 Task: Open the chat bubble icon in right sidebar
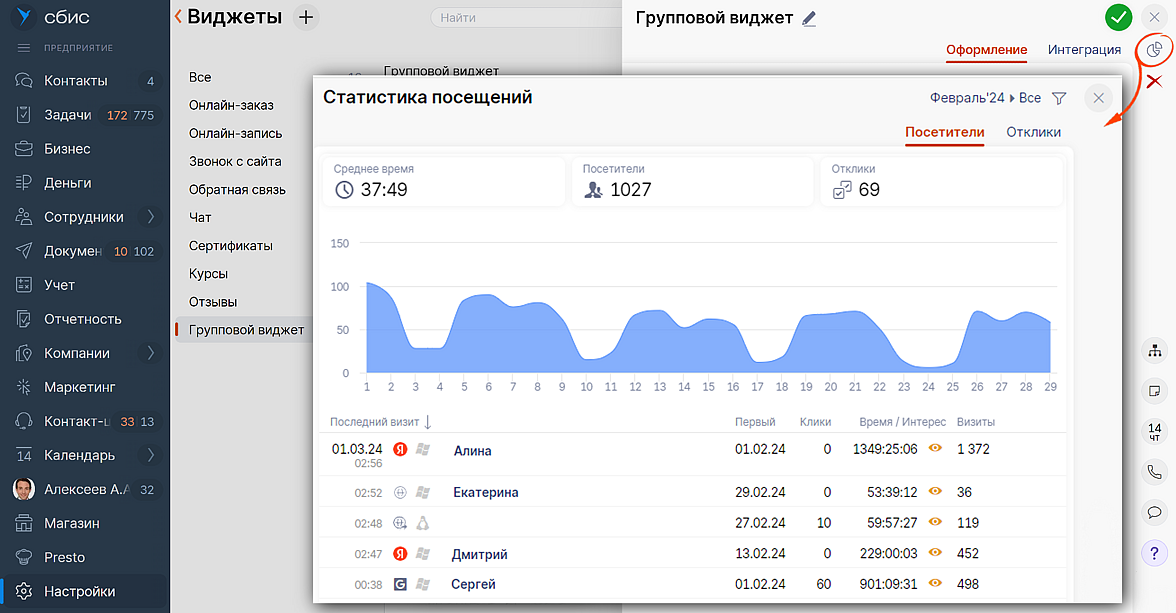[x=1154, y=512]
